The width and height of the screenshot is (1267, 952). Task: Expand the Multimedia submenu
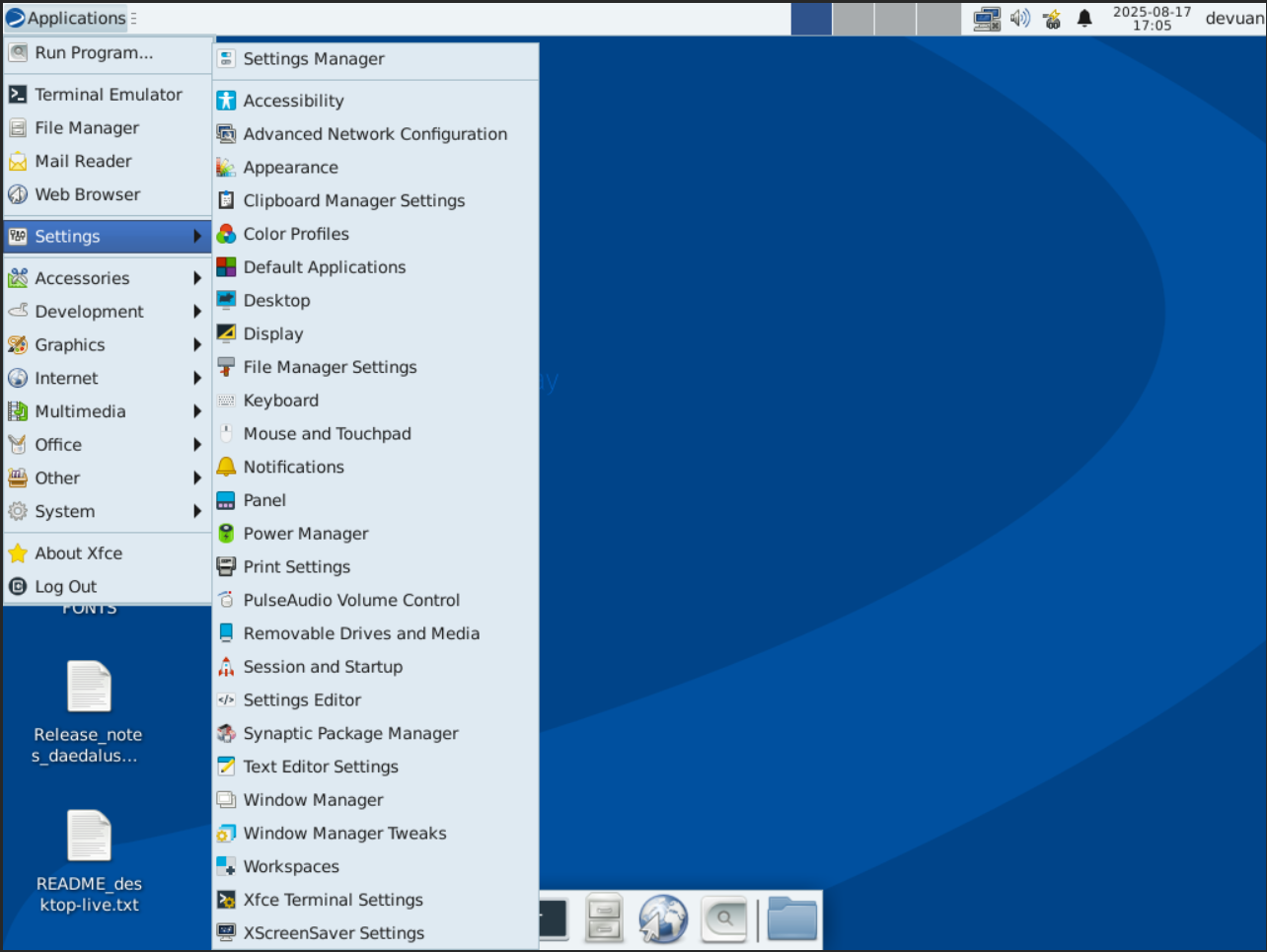click(108, 412)
